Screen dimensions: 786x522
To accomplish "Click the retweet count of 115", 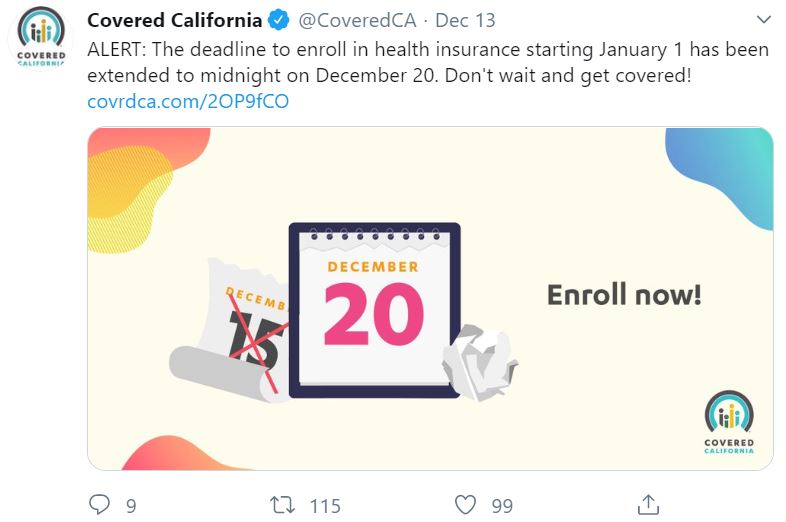I will (x=325, y=506).
